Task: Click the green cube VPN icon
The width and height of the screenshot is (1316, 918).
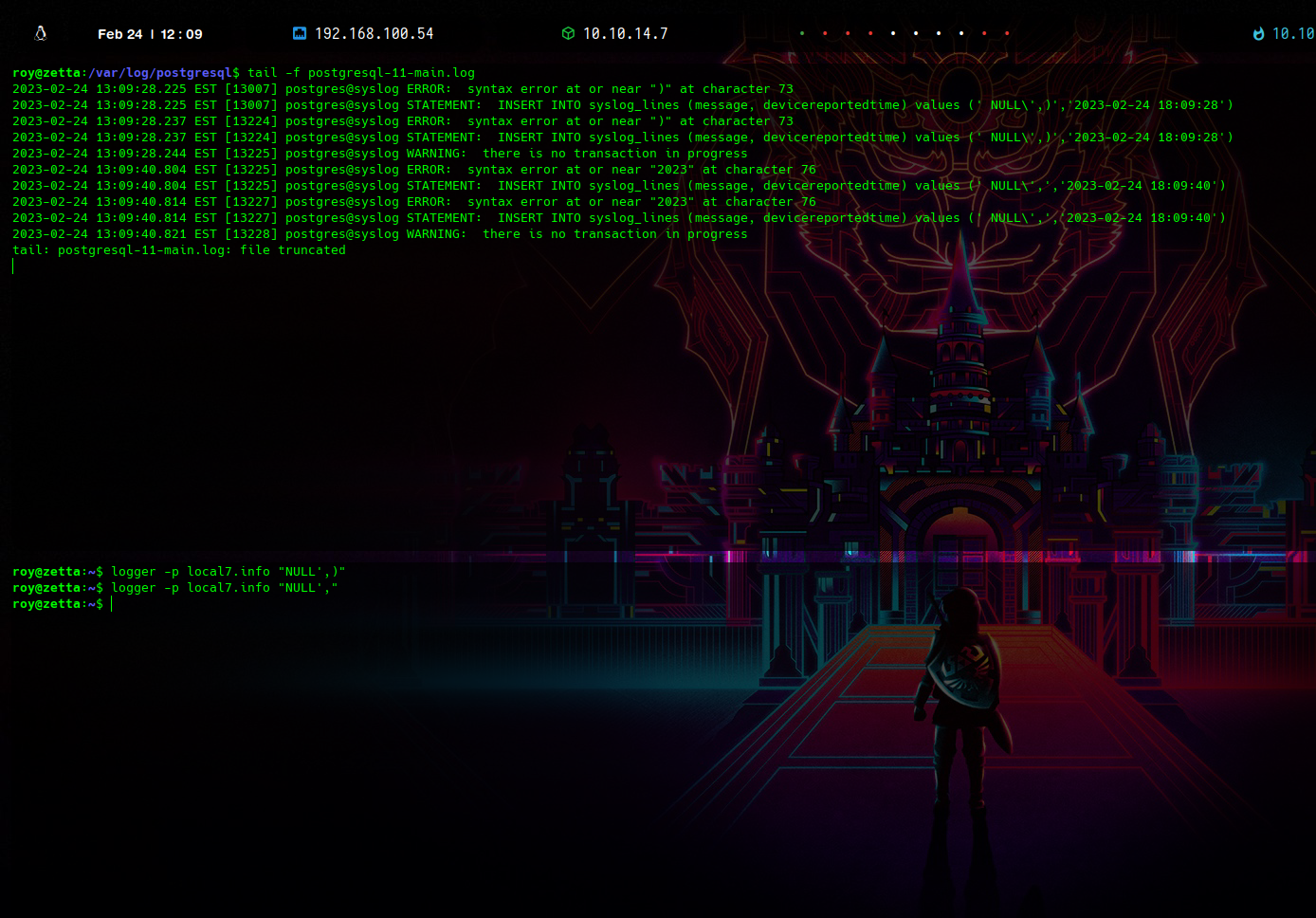Action: point(568,33)
